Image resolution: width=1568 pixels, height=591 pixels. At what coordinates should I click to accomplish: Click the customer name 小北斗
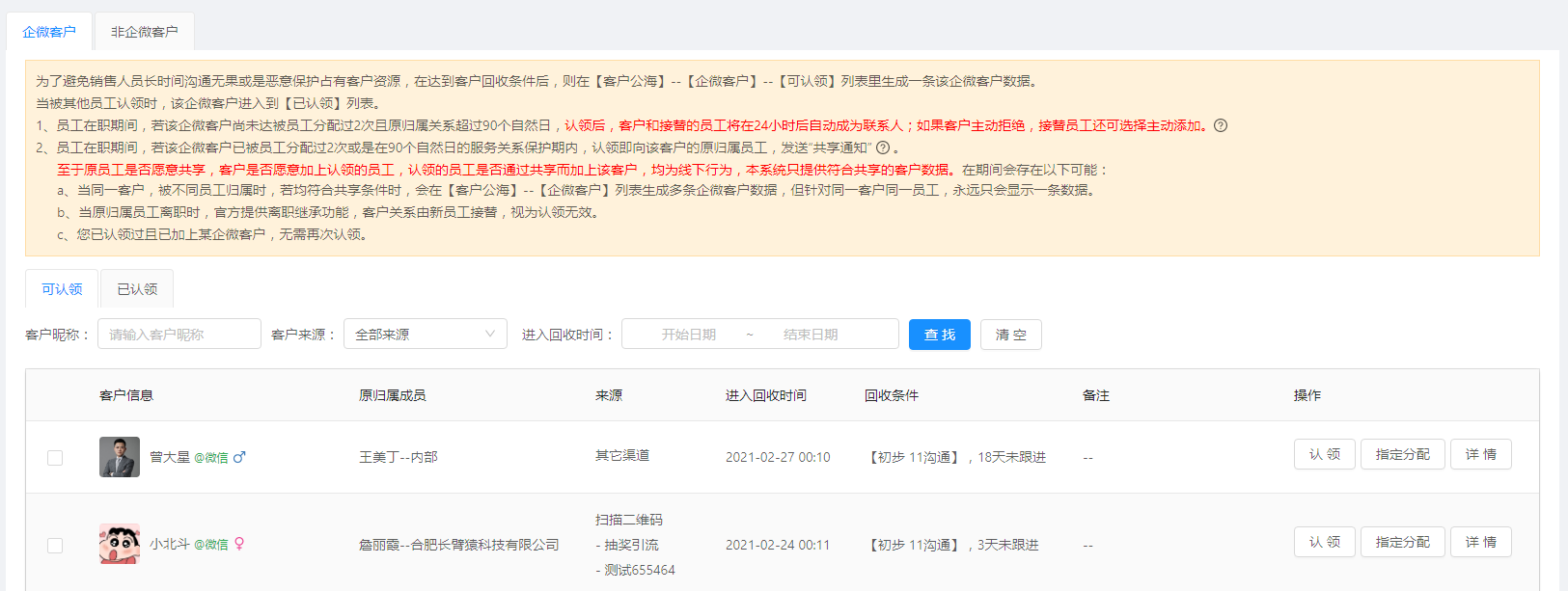170,544
